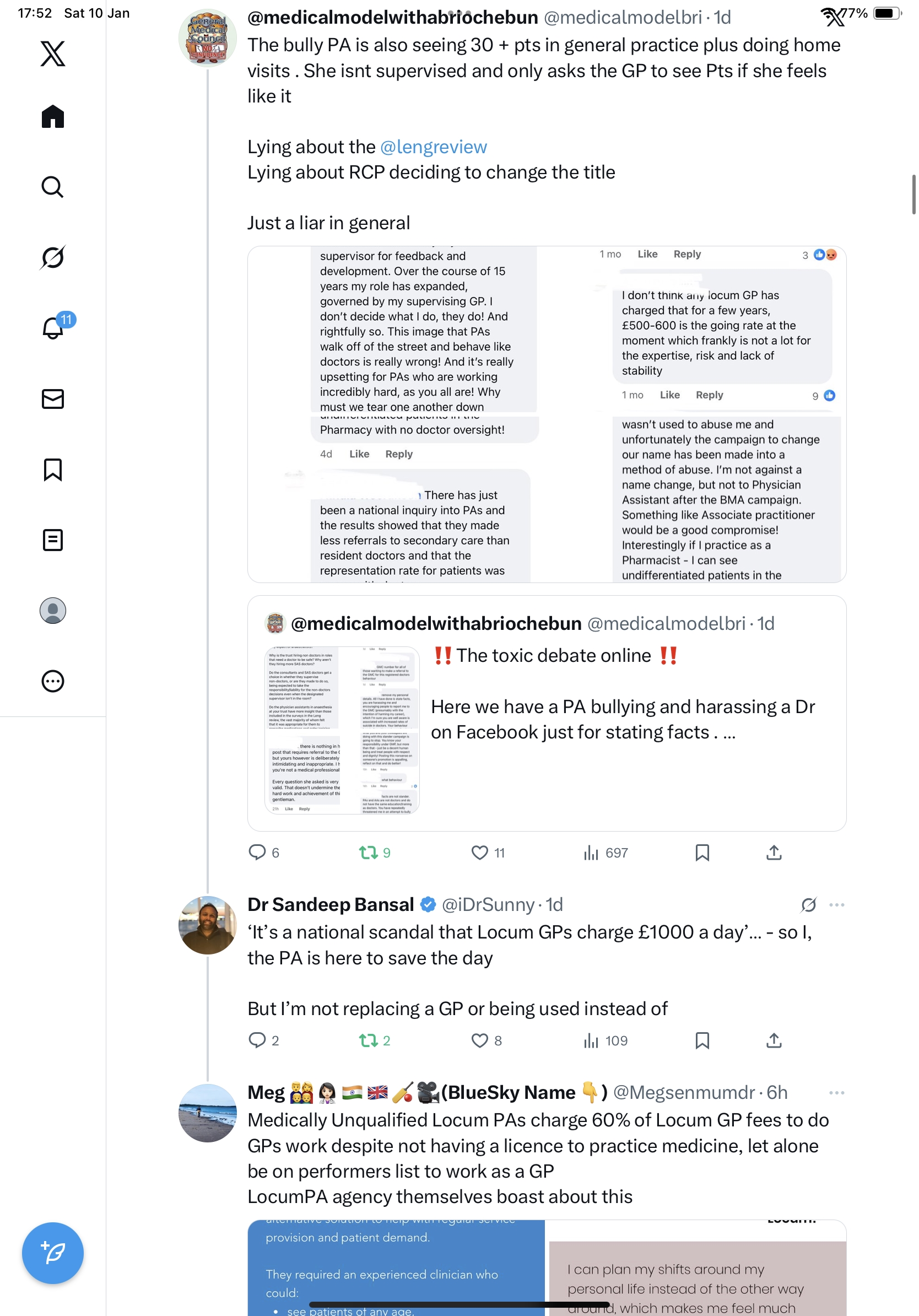Image resolution: width=919 pixels, height=1316 pixels.
Task: Expand the More circle menu in the sidebar
Action: point(53,681)
